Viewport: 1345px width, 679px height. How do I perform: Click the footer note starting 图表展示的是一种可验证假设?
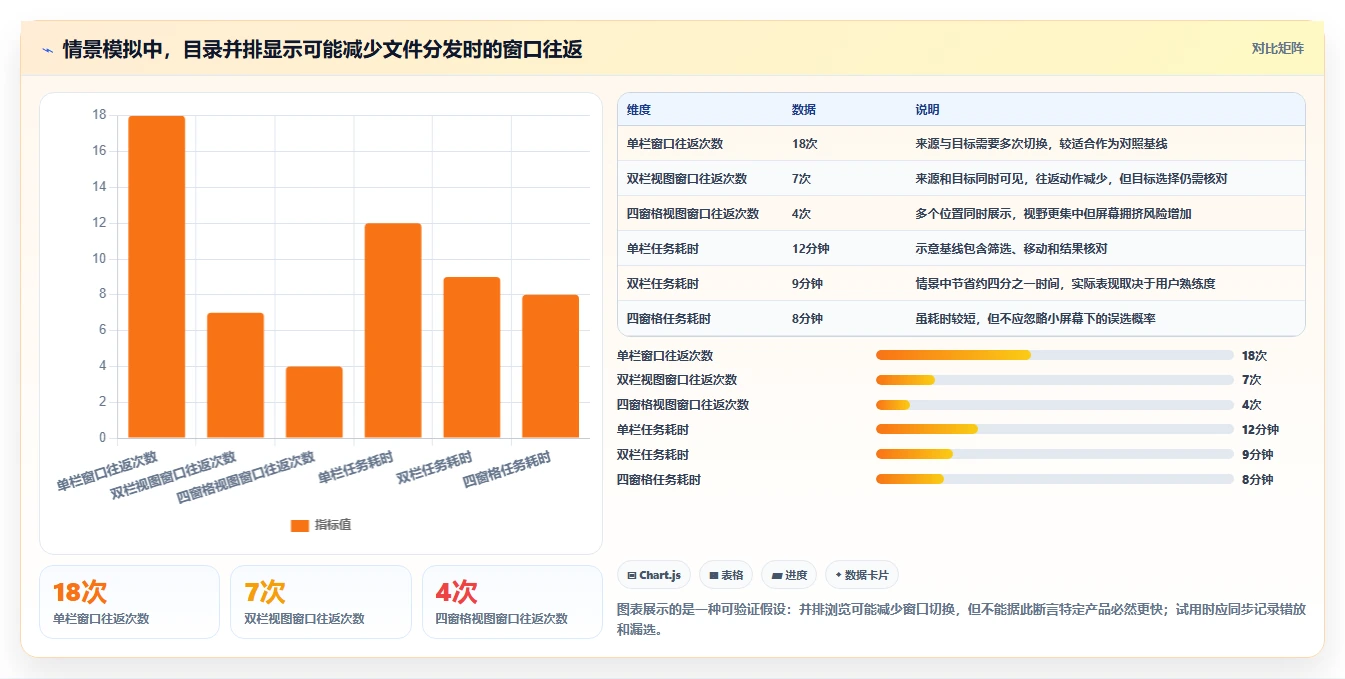(x=961, y=619)
